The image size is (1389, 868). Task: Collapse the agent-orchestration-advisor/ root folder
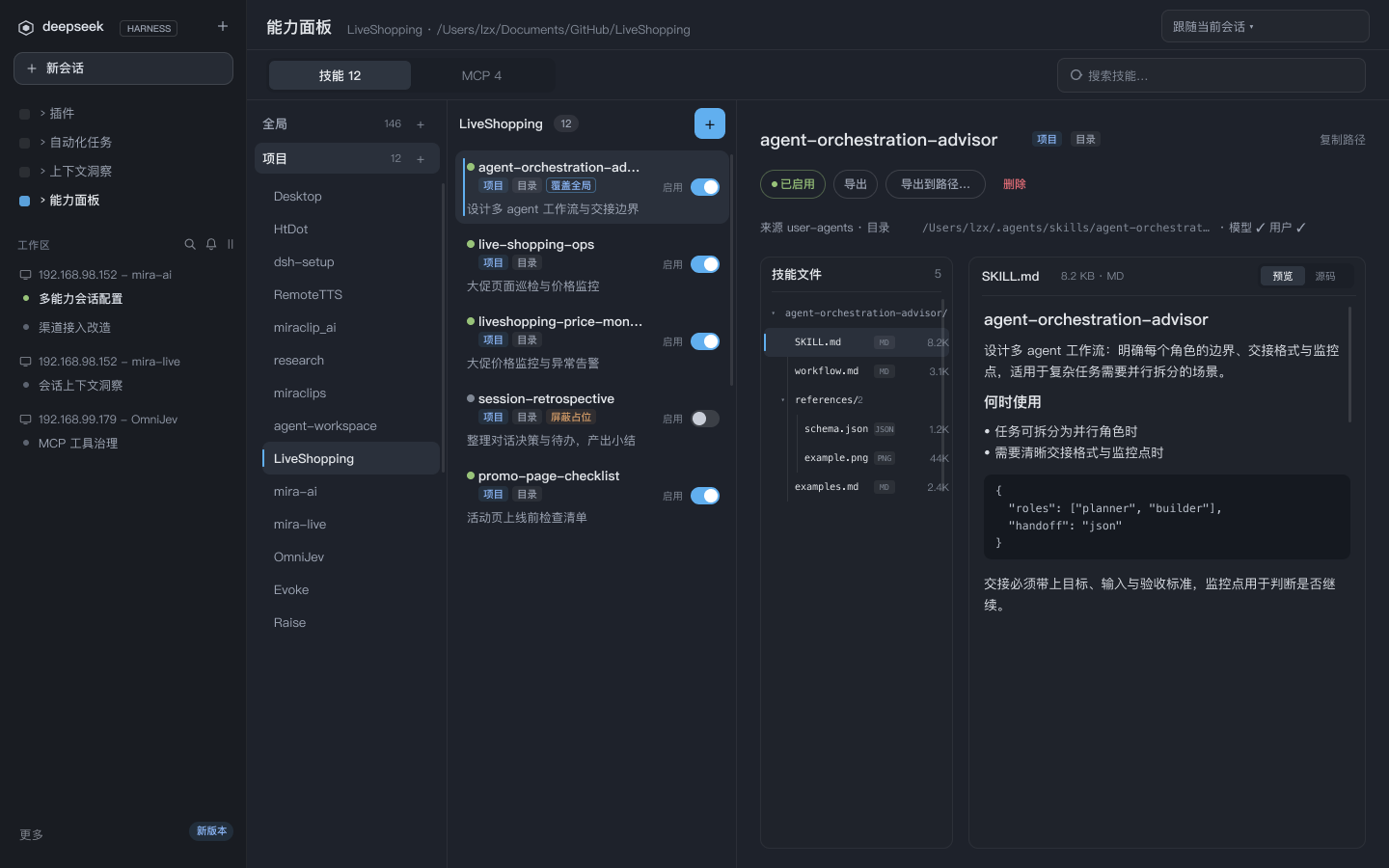coord(774,313)
